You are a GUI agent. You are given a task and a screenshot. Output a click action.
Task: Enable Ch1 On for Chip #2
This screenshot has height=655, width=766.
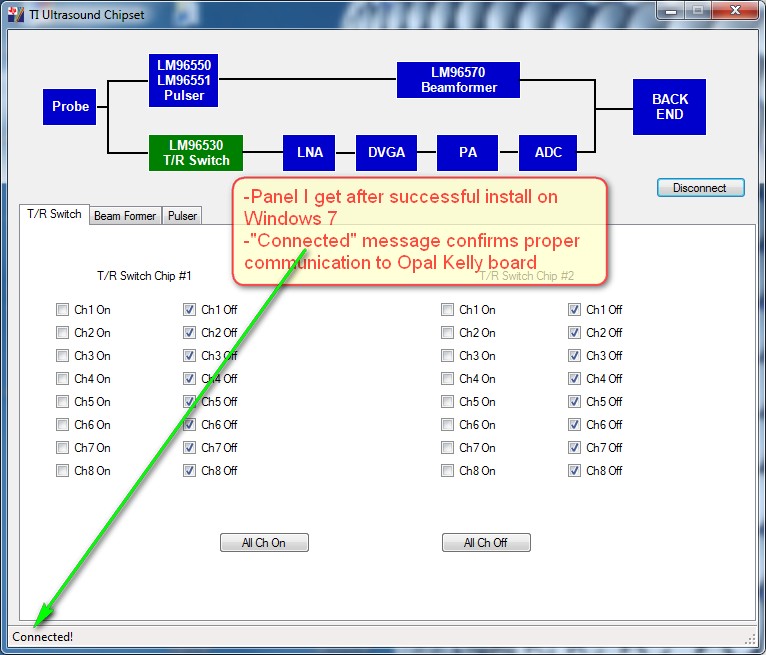(x=447, y=310)
